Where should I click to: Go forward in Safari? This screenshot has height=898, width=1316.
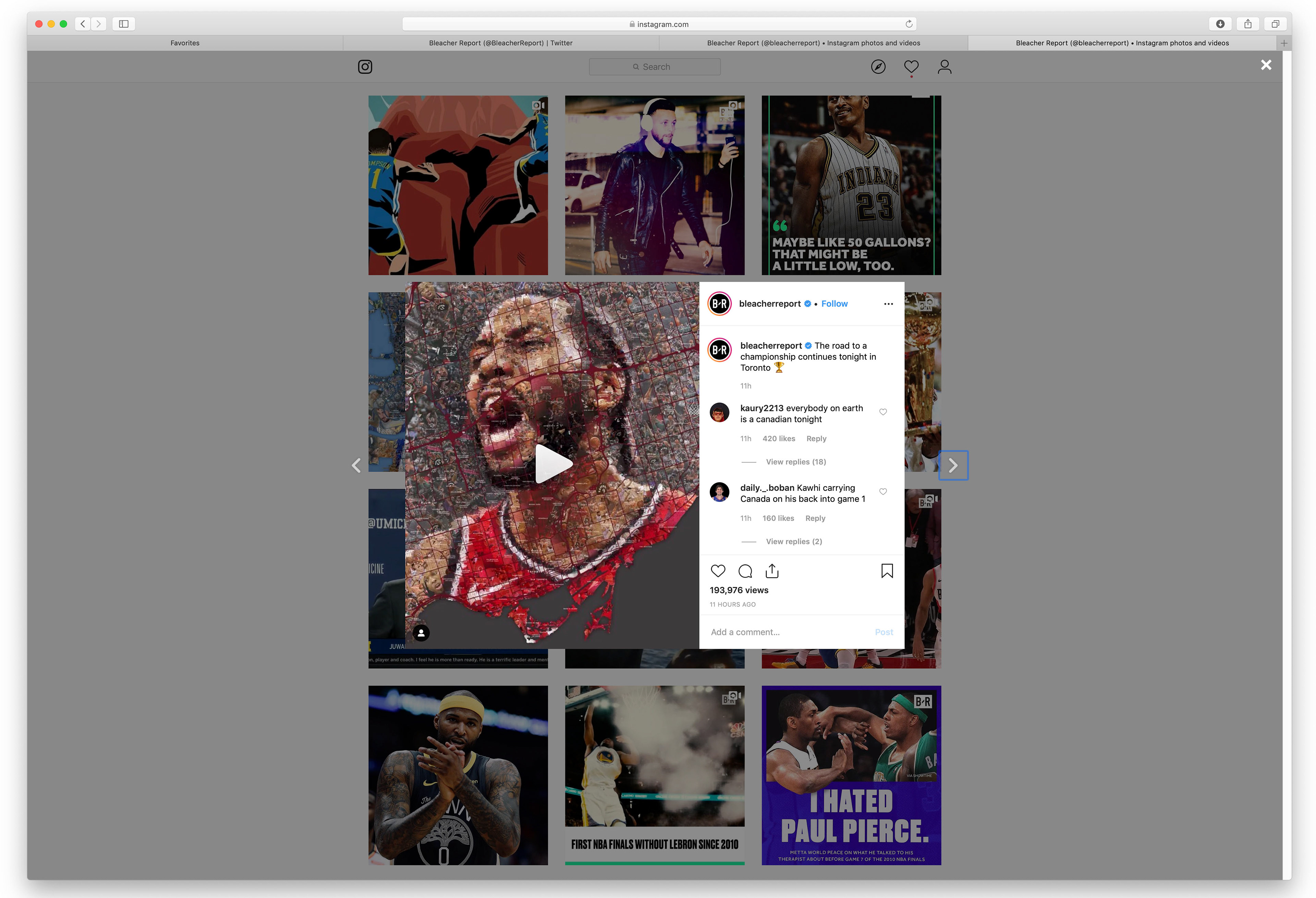[99, 24]
